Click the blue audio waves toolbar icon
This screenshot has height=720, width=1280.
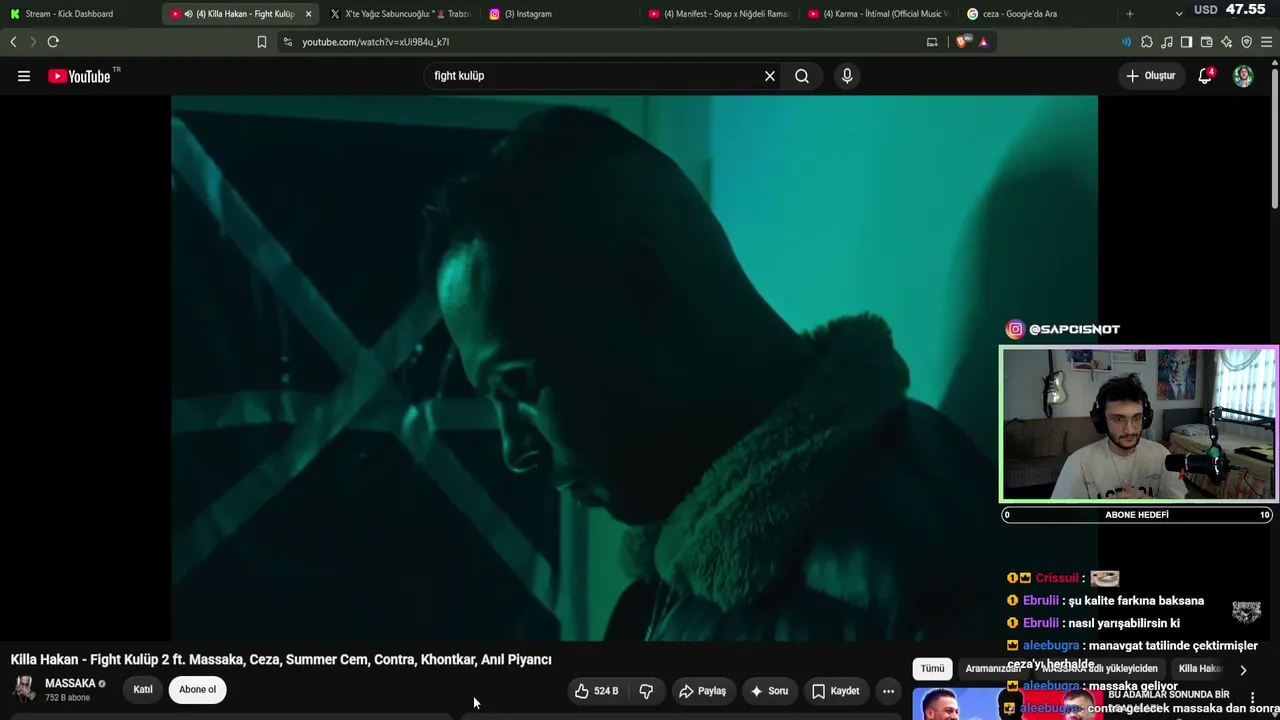[1127, 42]
